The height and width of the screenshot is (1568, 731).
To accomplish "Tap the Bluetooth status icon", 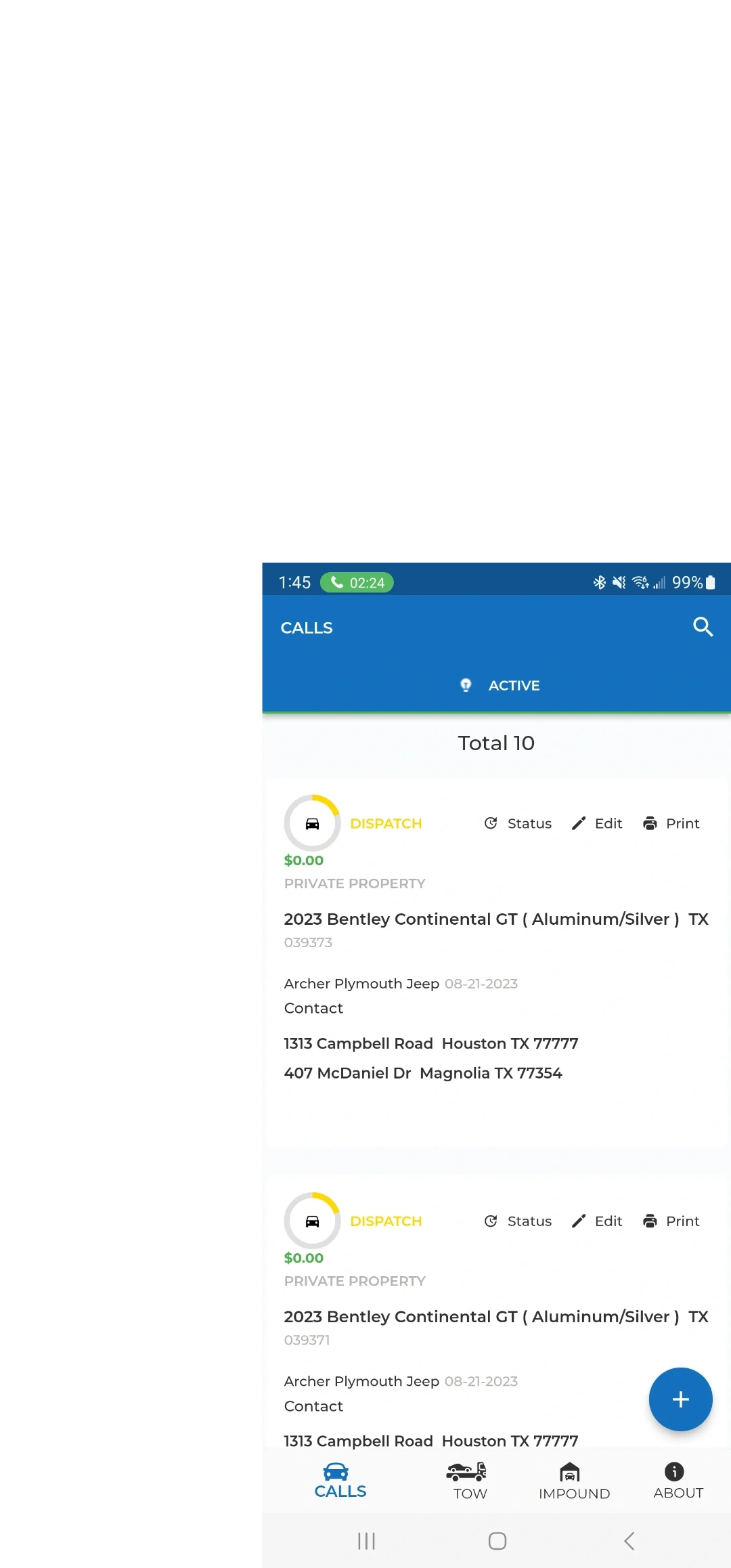I will pos(600,582).
